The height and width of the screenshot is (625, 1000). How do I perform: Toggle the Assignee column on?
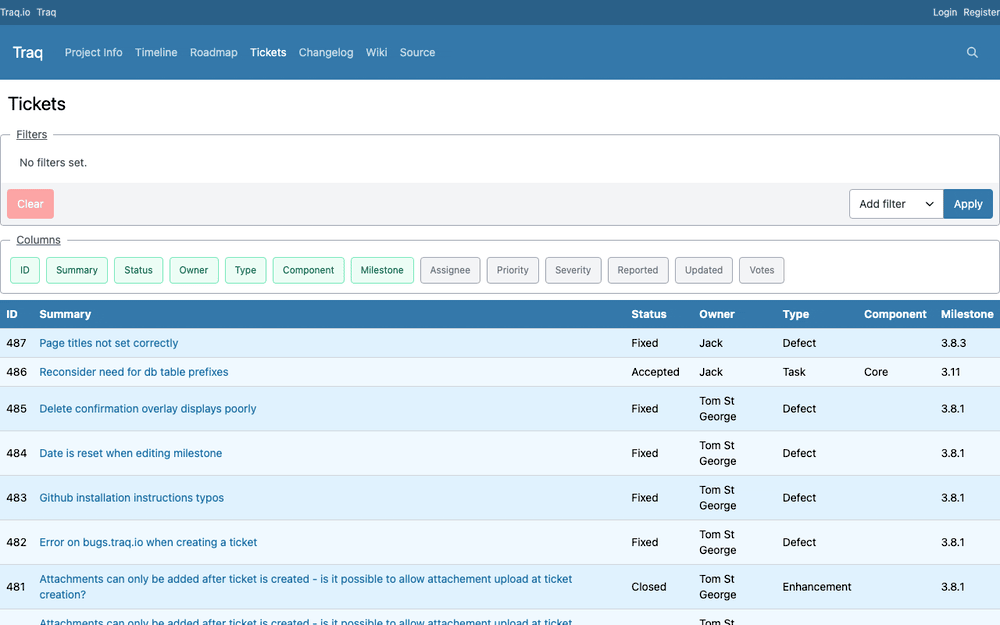[x=450, y=270]
